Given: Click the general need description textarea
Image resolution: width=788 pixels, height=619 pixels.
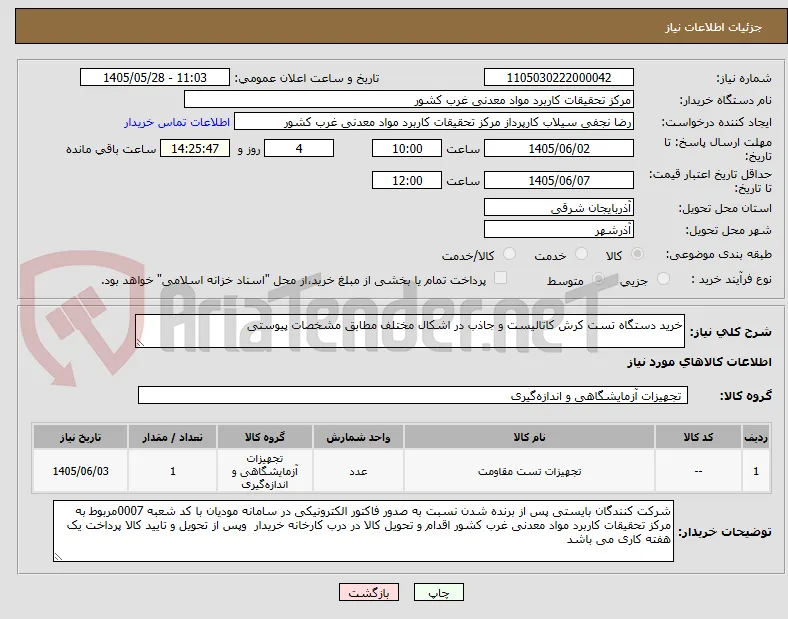Looking at the screenshot, I should click(x=410, y=331).
